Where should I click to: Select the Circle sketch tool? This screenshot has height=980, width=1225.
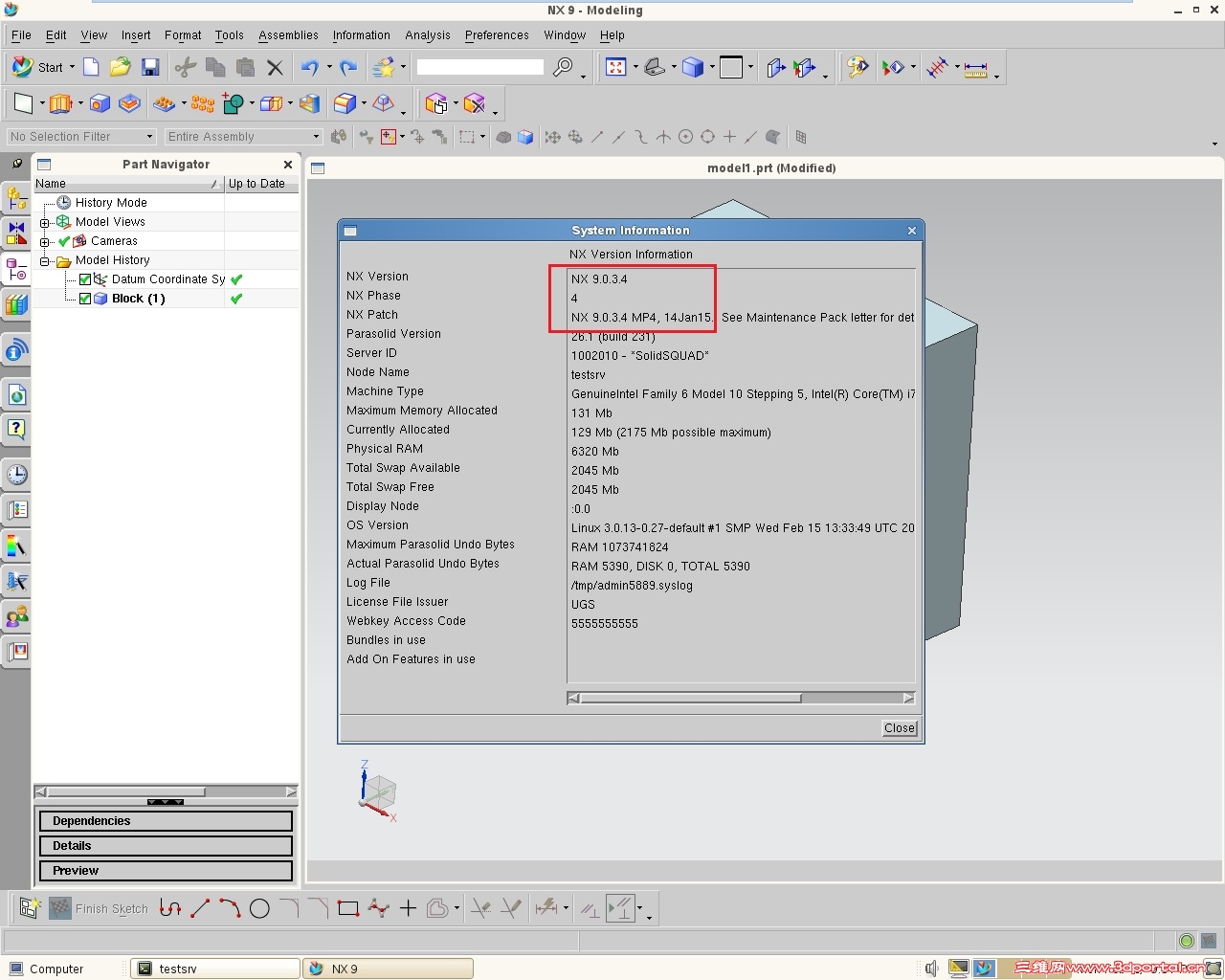[259, 908]
